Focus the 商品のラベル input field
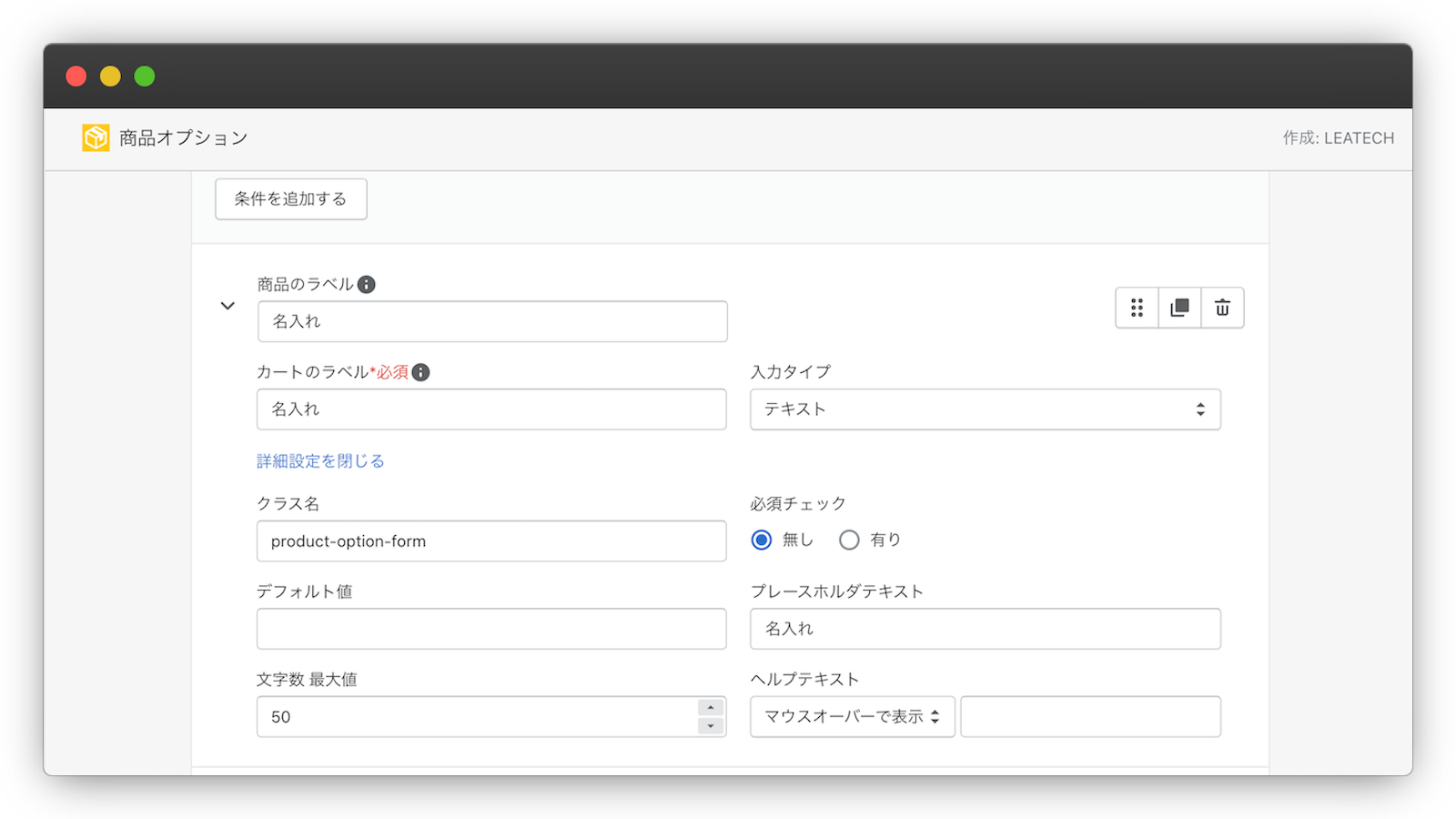The image size is (1456, 819). pos(492,321)
